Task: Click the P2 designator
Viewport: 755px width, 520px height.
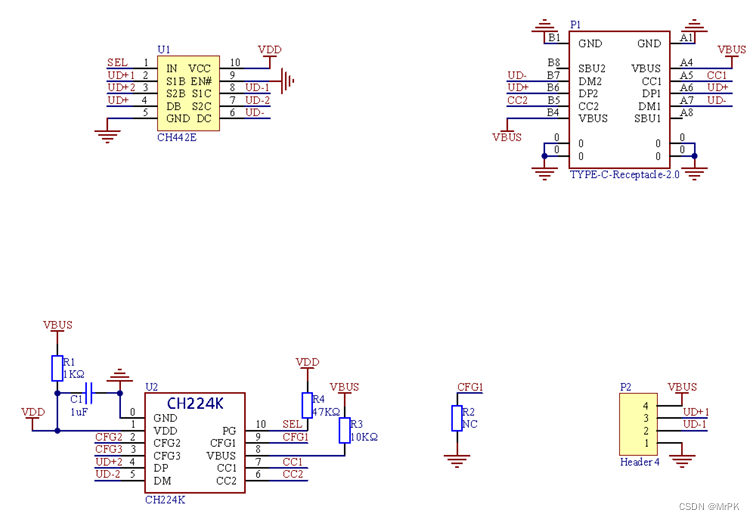Action: coord(625,387)
